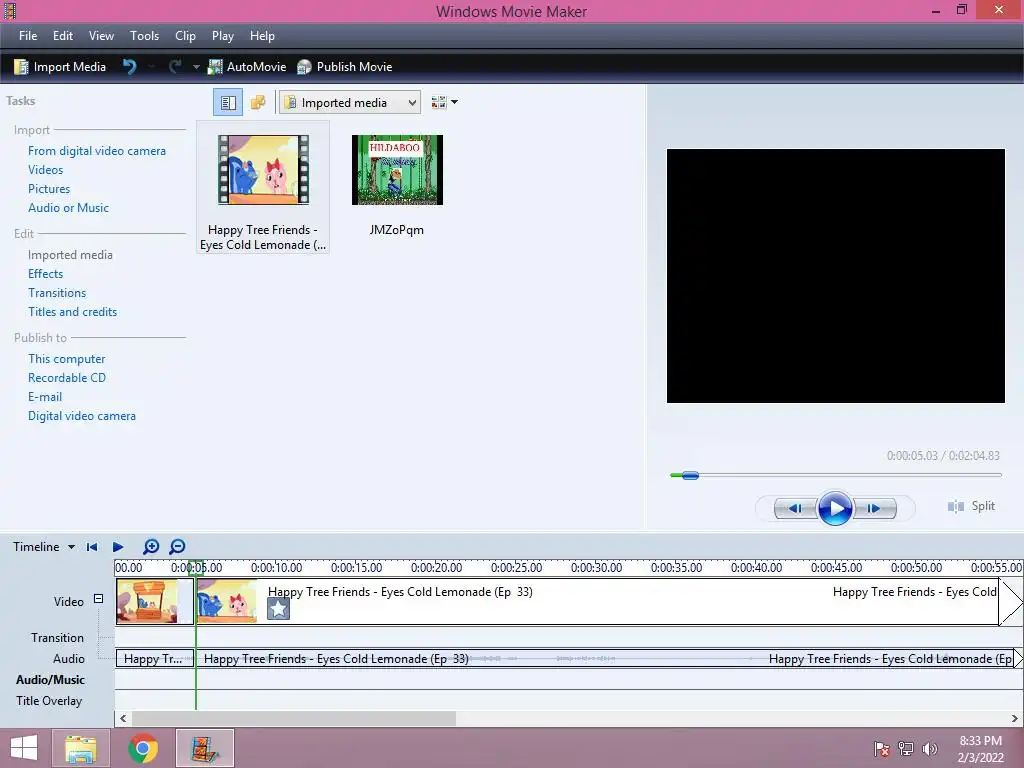Select the short Happy Tr... audio clip
The image size is (1024, 768).
pyautogui.click(x=155, y=658)
